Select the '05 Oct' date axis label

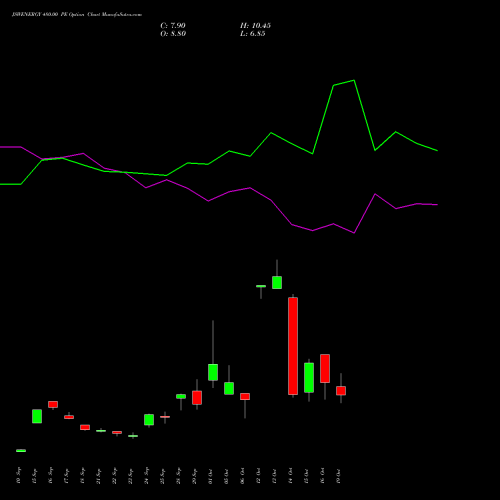click(x=226, y=476)
